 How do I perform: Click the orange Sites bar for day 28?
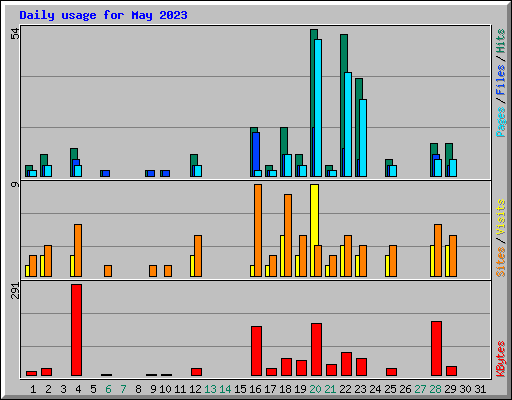[438, 250]
